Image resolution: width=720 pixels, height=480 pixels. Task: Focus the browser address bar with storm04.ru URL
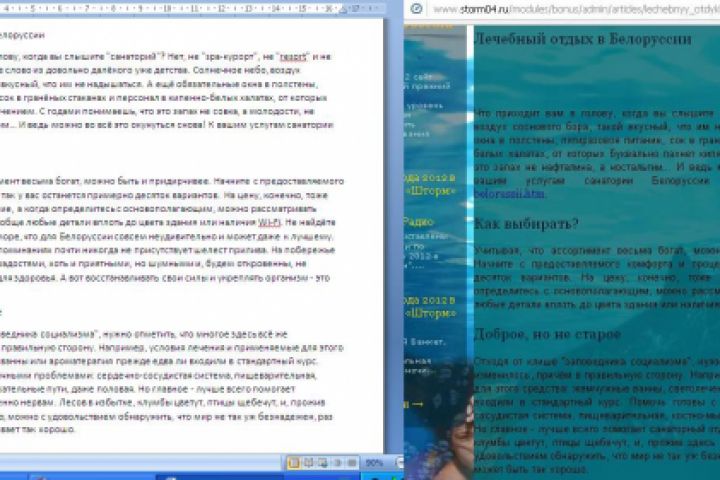click(x=576, y=9)
